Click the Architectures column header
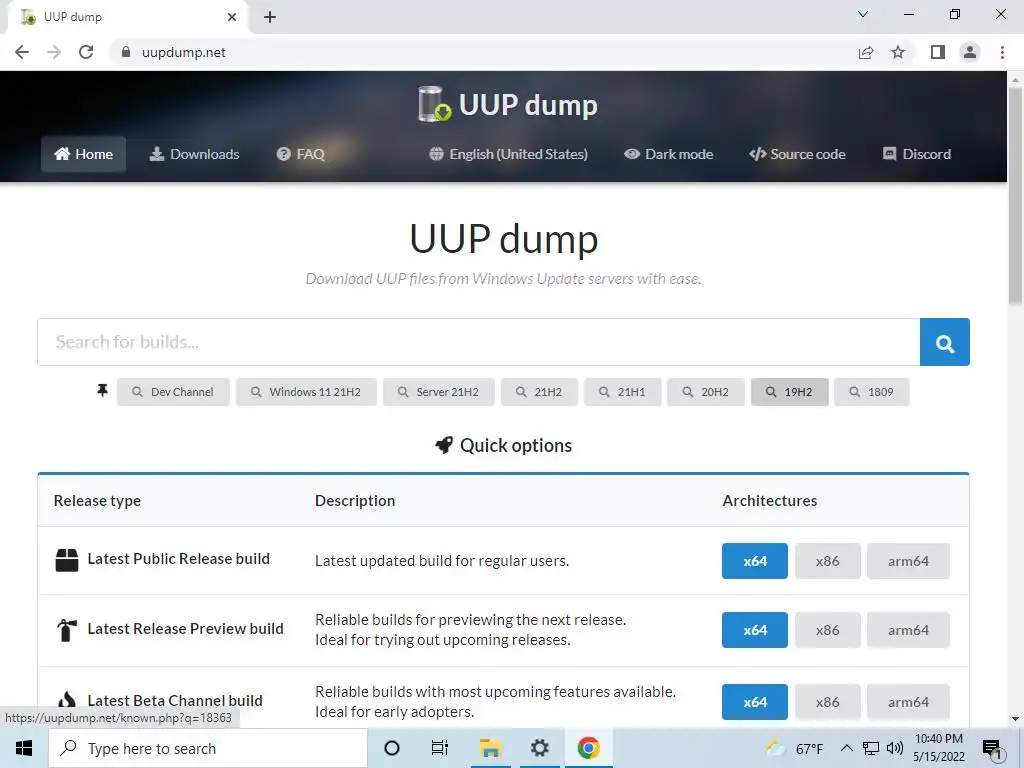This screenshot has width=1024, height=768. point(769,501)
